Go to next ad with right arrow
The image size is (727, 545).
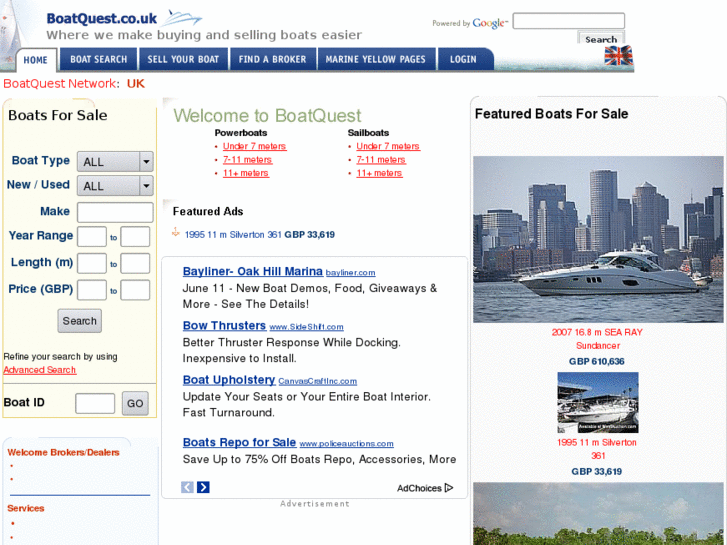click(x=203, y=487)
